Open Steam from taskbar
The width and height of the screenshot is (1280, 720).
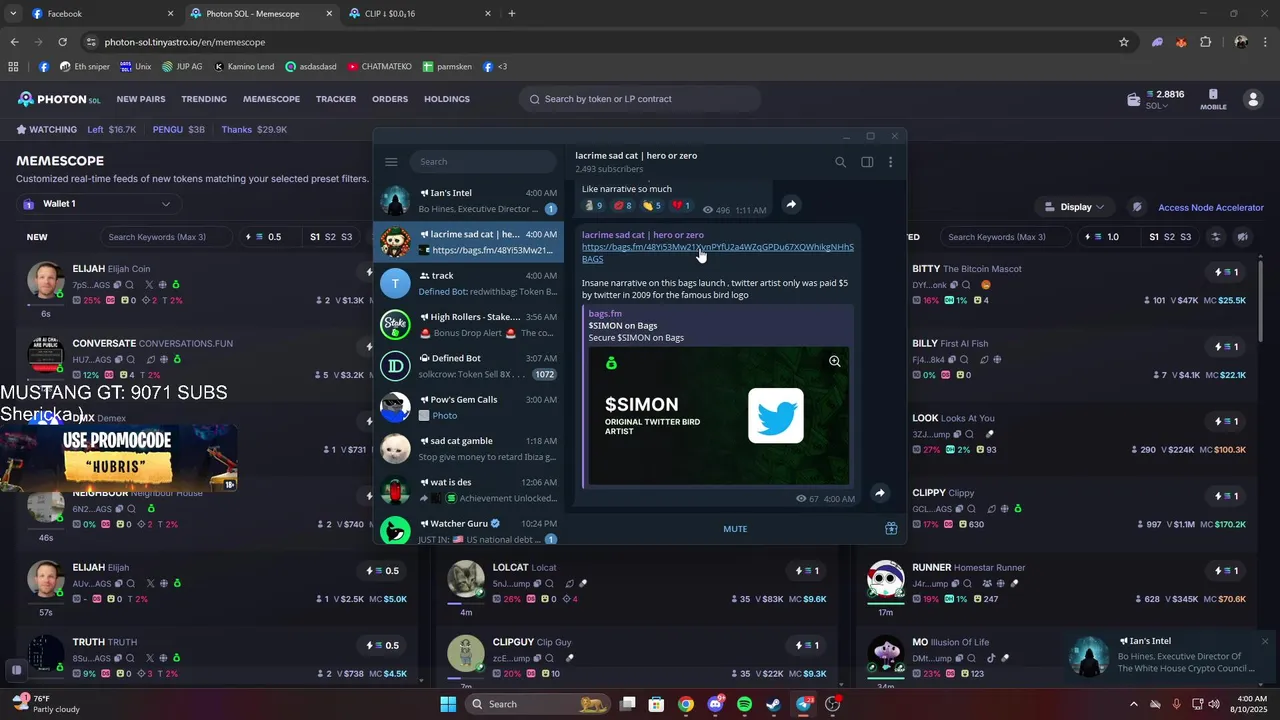point(774,704)
